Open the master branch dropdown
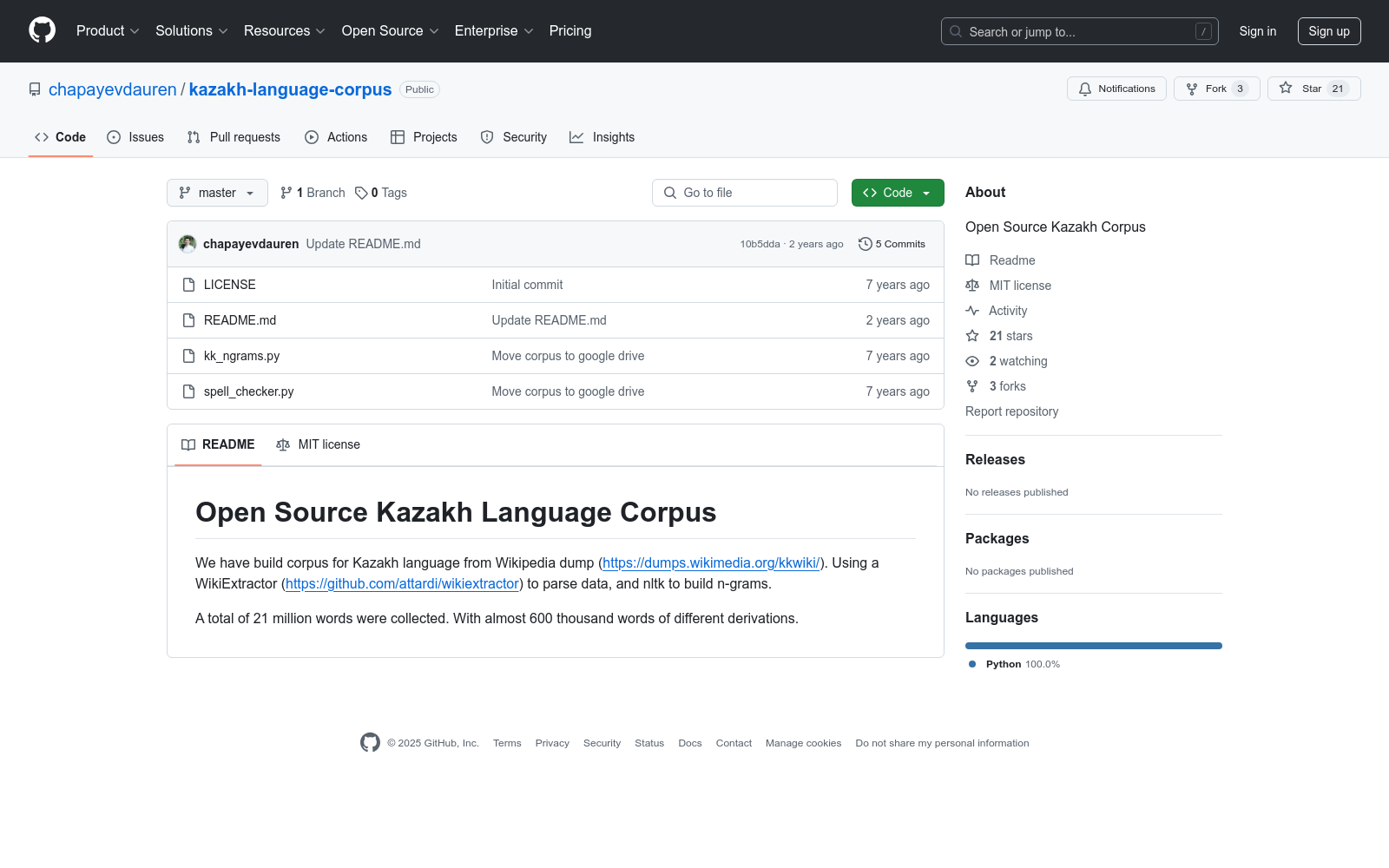 pyautogui.click(x=217, y=193)
